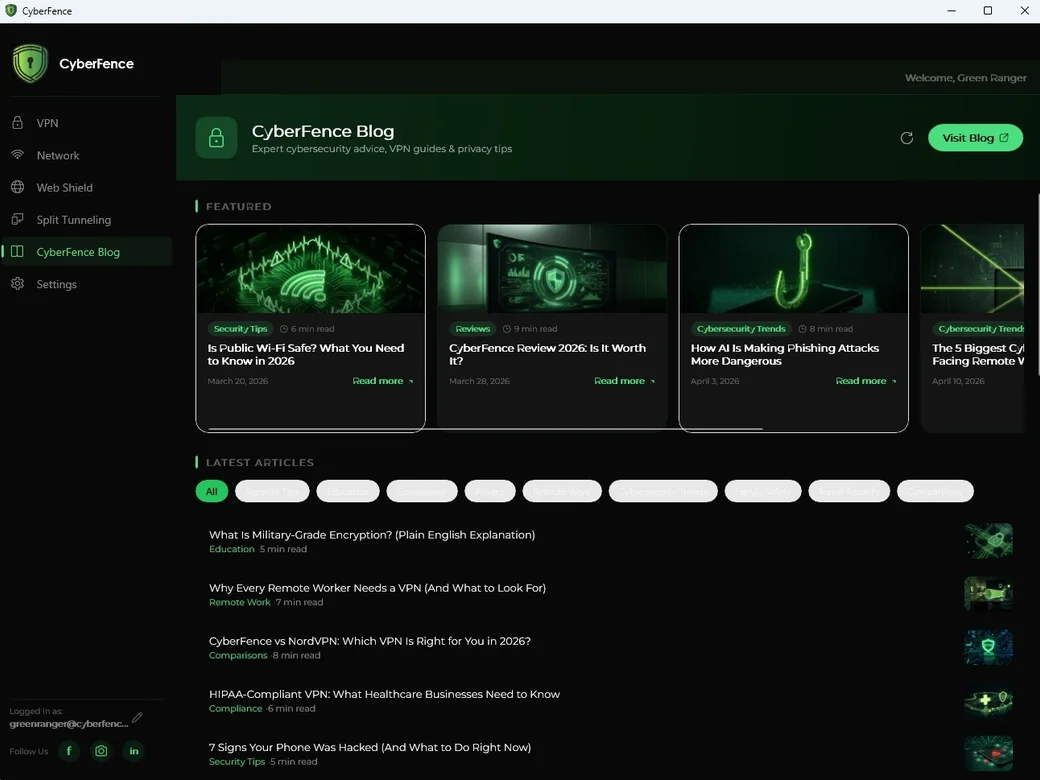This screenshot has height=780, width=1040.
Task: Filter articles by Education chip
Action: click(348, 491)
